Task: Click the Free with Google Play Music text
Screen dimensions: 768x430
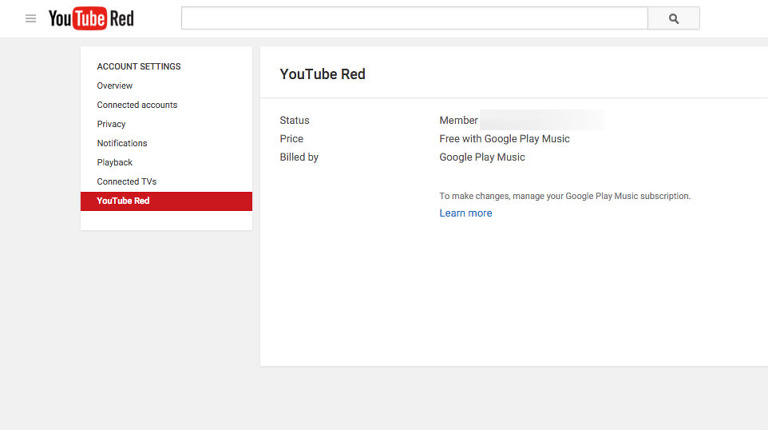Action: pos(505,139)
